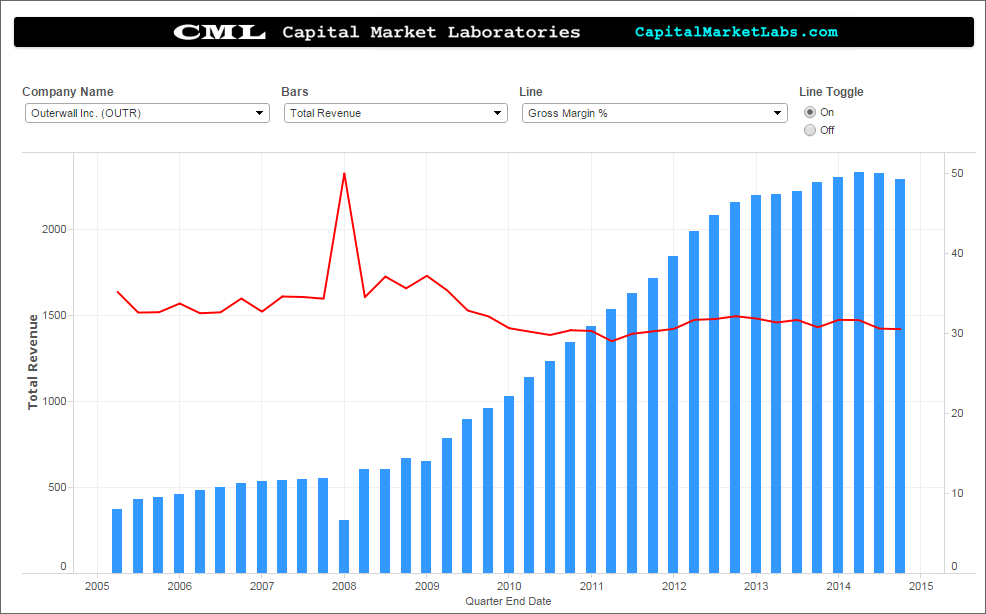The image size is (986, 614).
Task: Open the Line dropdown set to Gross Margin %
Action: 655,113
